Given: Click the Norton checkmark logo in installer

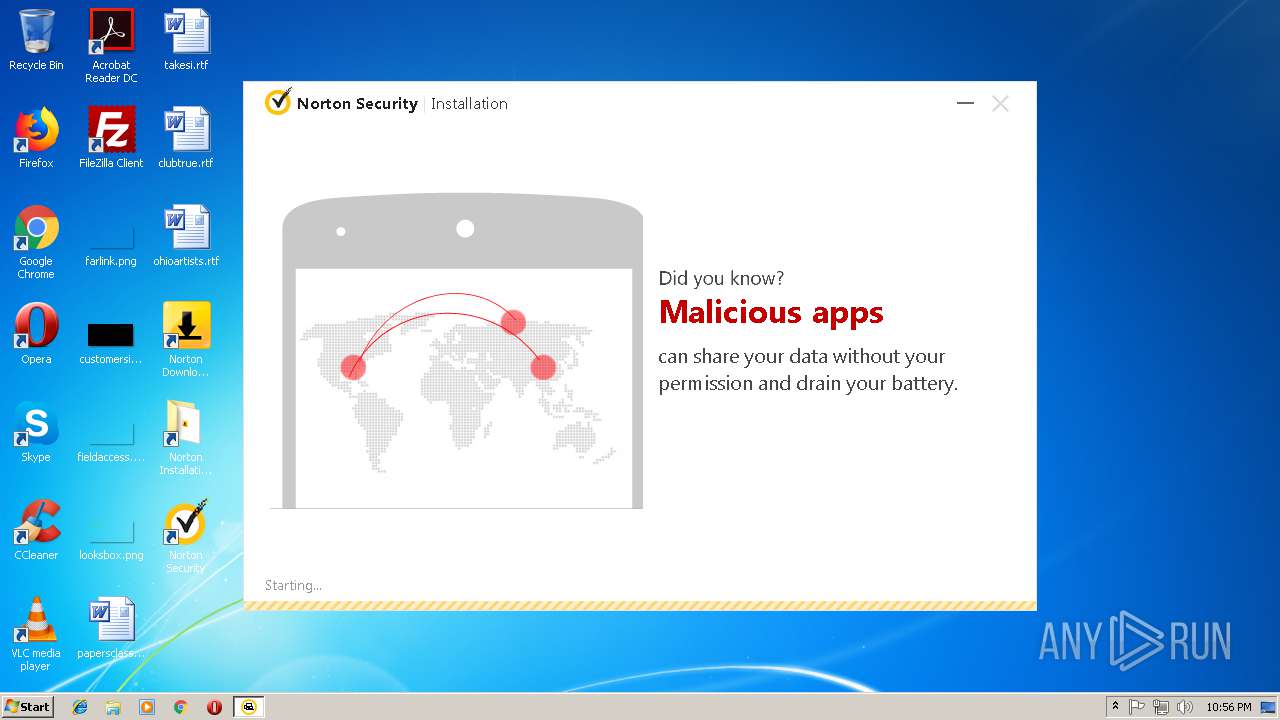Looking at the screenshot, I should [278, 102].
